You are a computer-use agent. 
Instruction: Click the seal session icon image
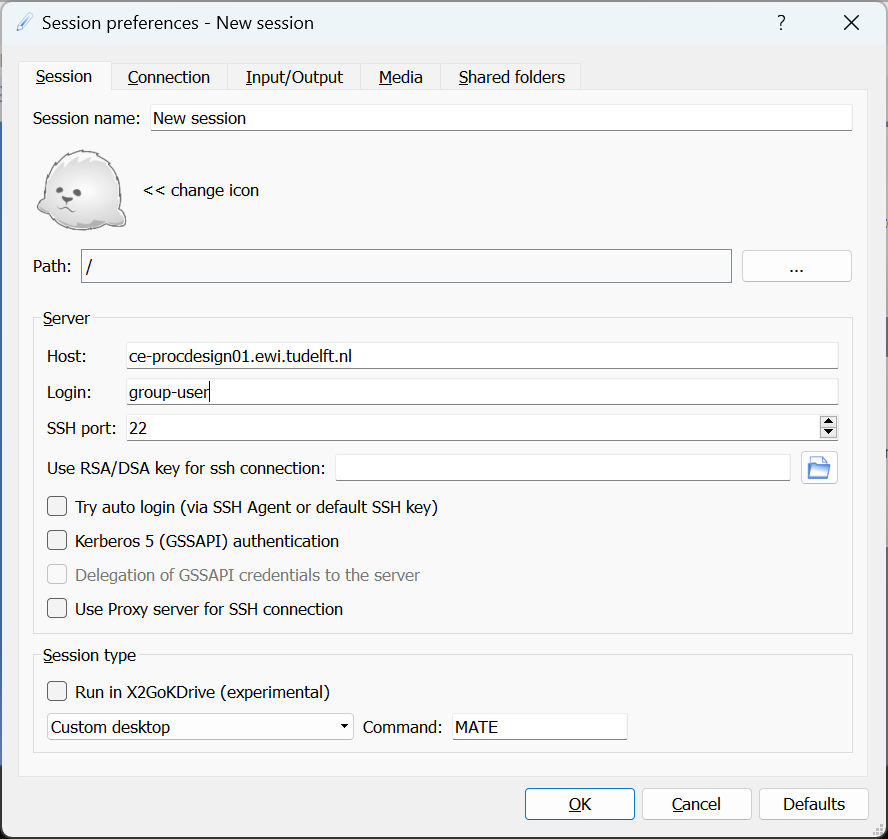pyautogui.click(x=82, y=190)
